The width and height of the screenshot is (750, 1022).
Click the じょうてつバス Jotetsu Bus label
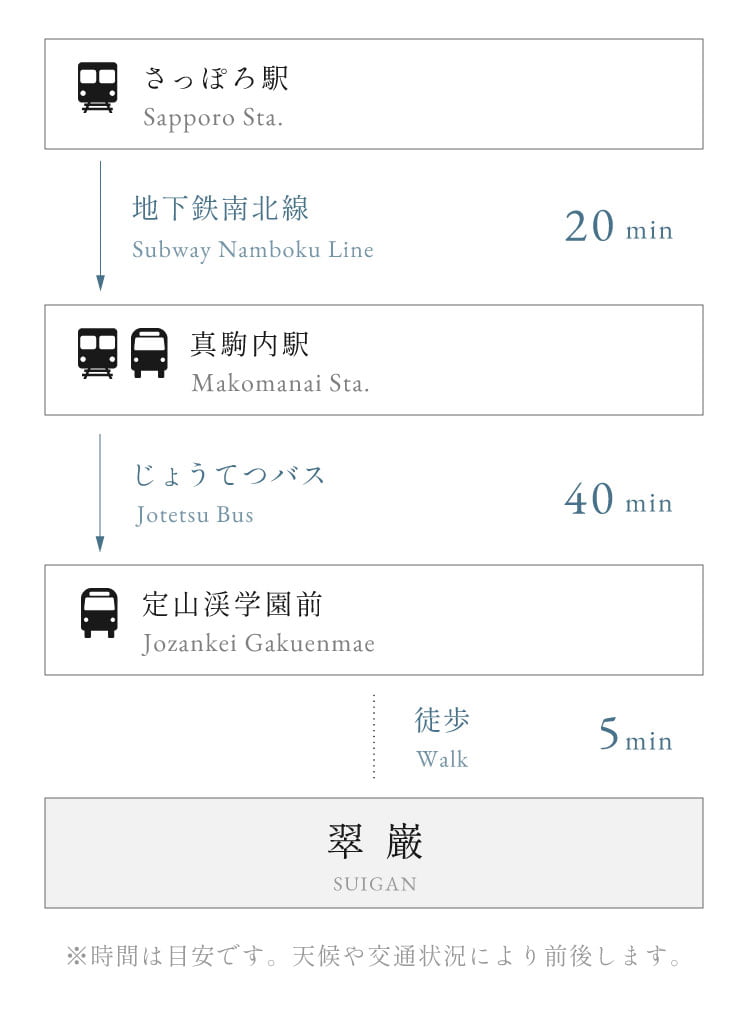coord(229,494)
